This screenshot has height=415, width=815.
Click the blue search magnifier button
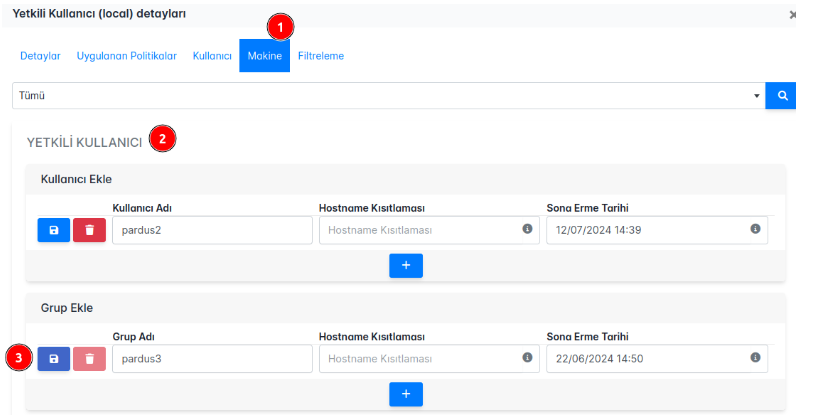click(781, 95)
